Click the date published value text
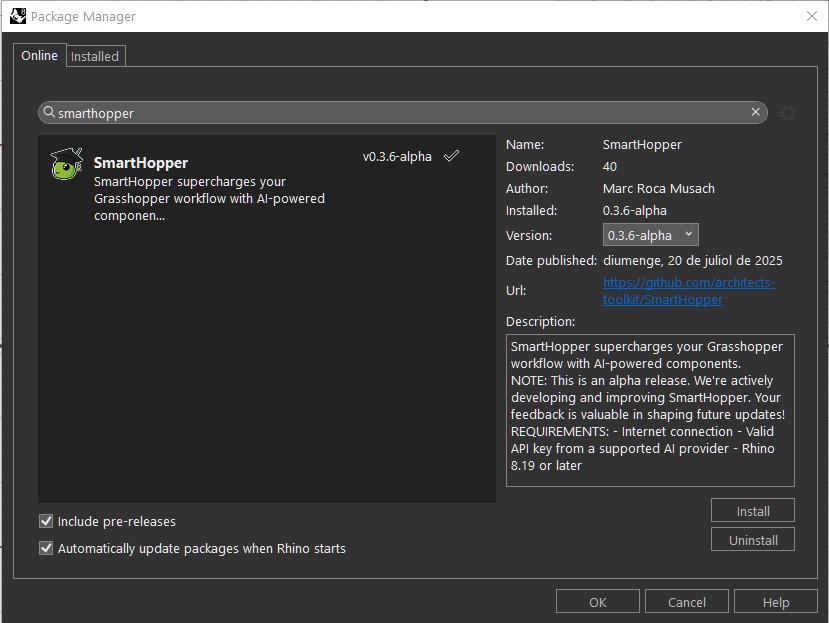829x623 pixels. point(693,261)
